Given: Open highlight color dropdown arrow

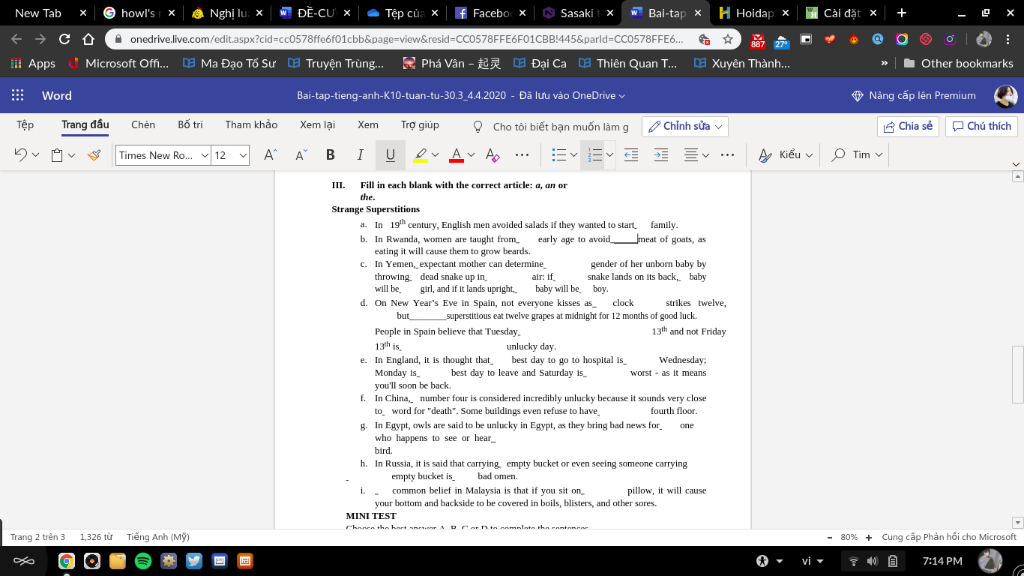Looking at the screenshot, I should [435, 155].
